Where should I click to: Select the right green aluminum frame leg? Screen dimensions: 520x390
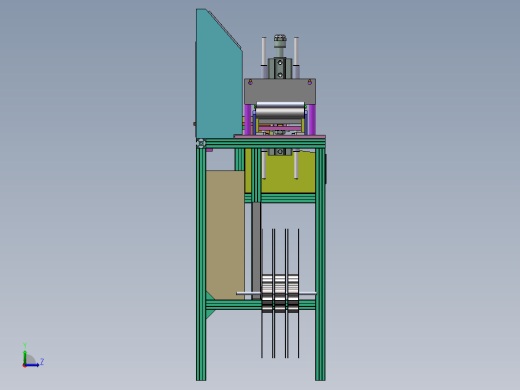320,263
